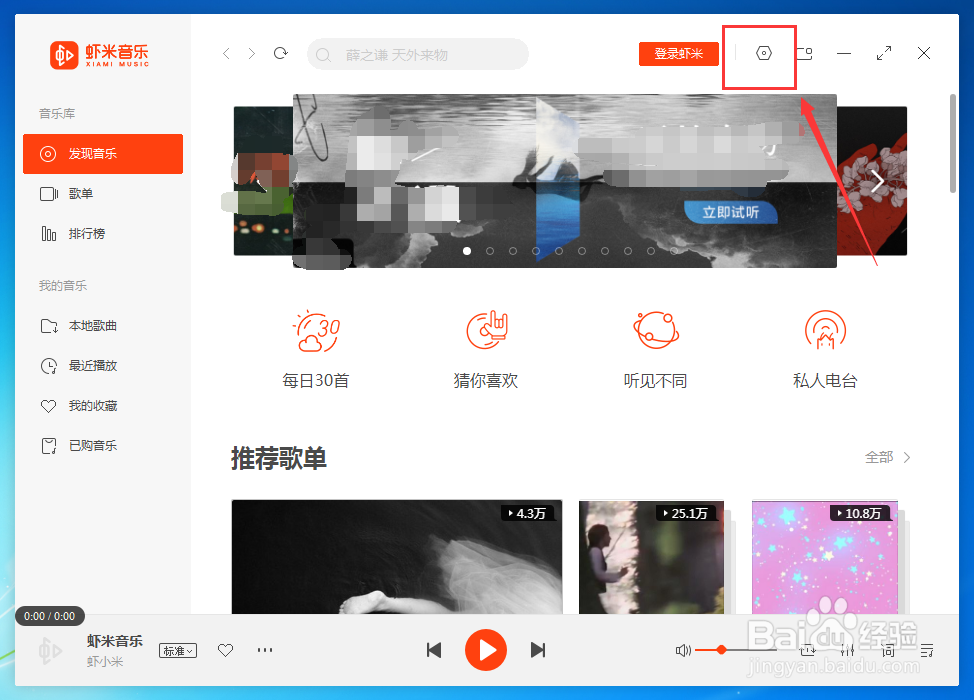Open the current playlist queue icon

pyautogui.click(x=926, y=650)
